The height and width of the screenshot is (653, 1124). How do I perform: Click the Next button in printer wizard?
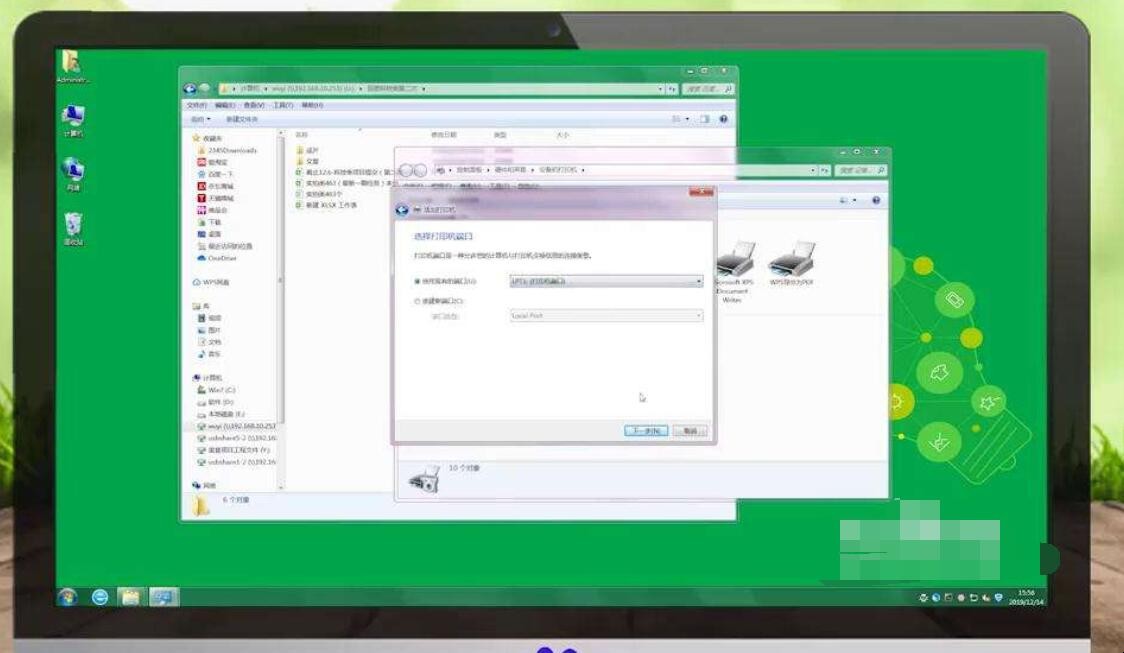tap(646, 431)
